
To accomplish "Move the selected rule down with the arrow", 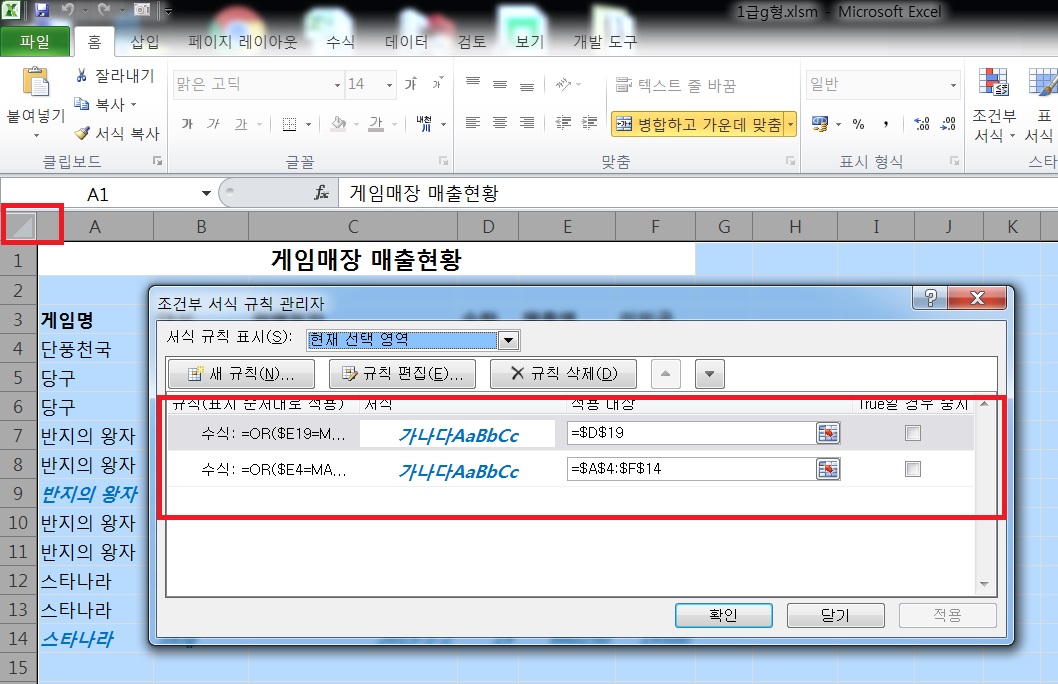I will click(708, 374).
